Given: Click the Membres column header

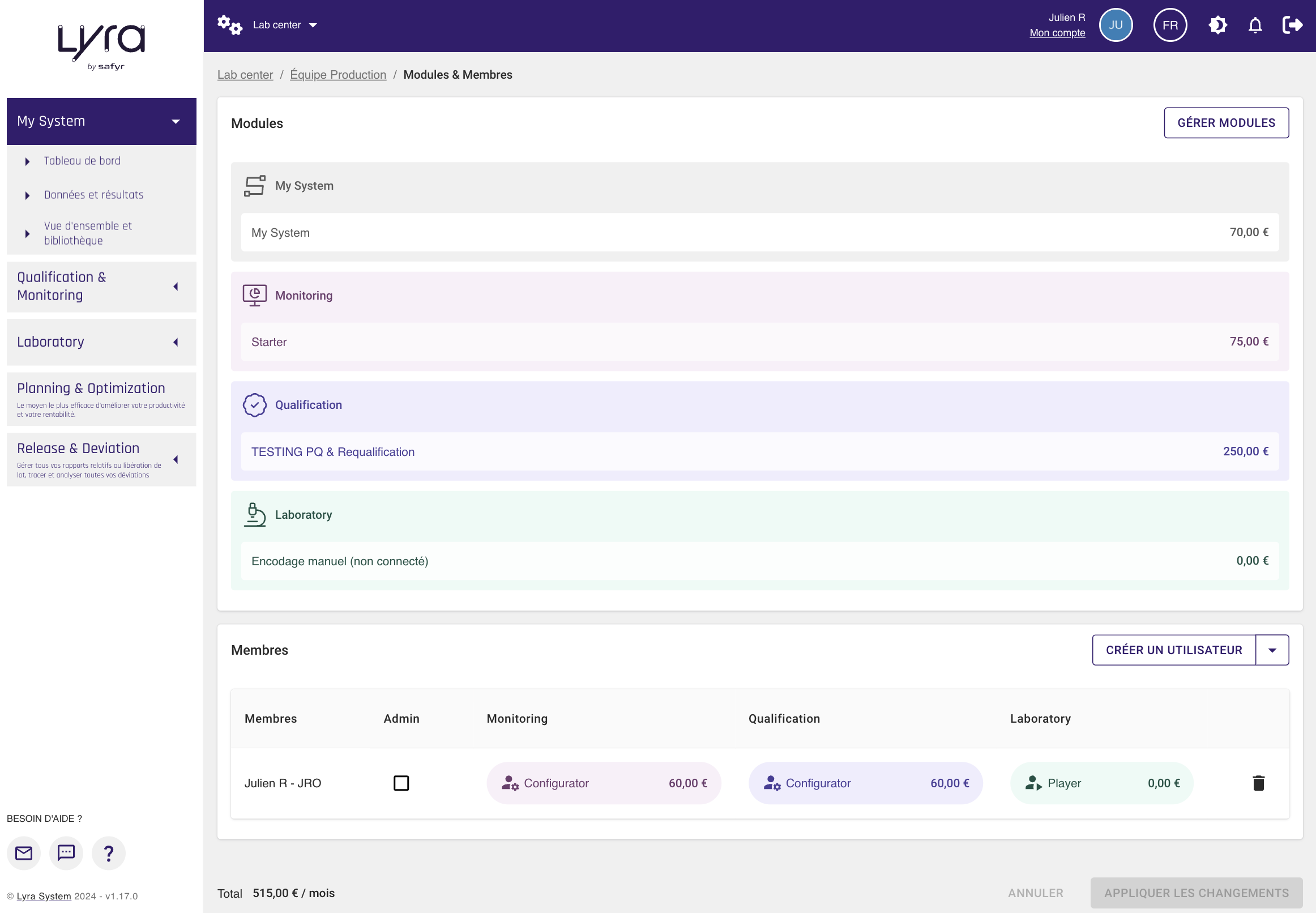Looking at the screenshot, I should [271, 719].
